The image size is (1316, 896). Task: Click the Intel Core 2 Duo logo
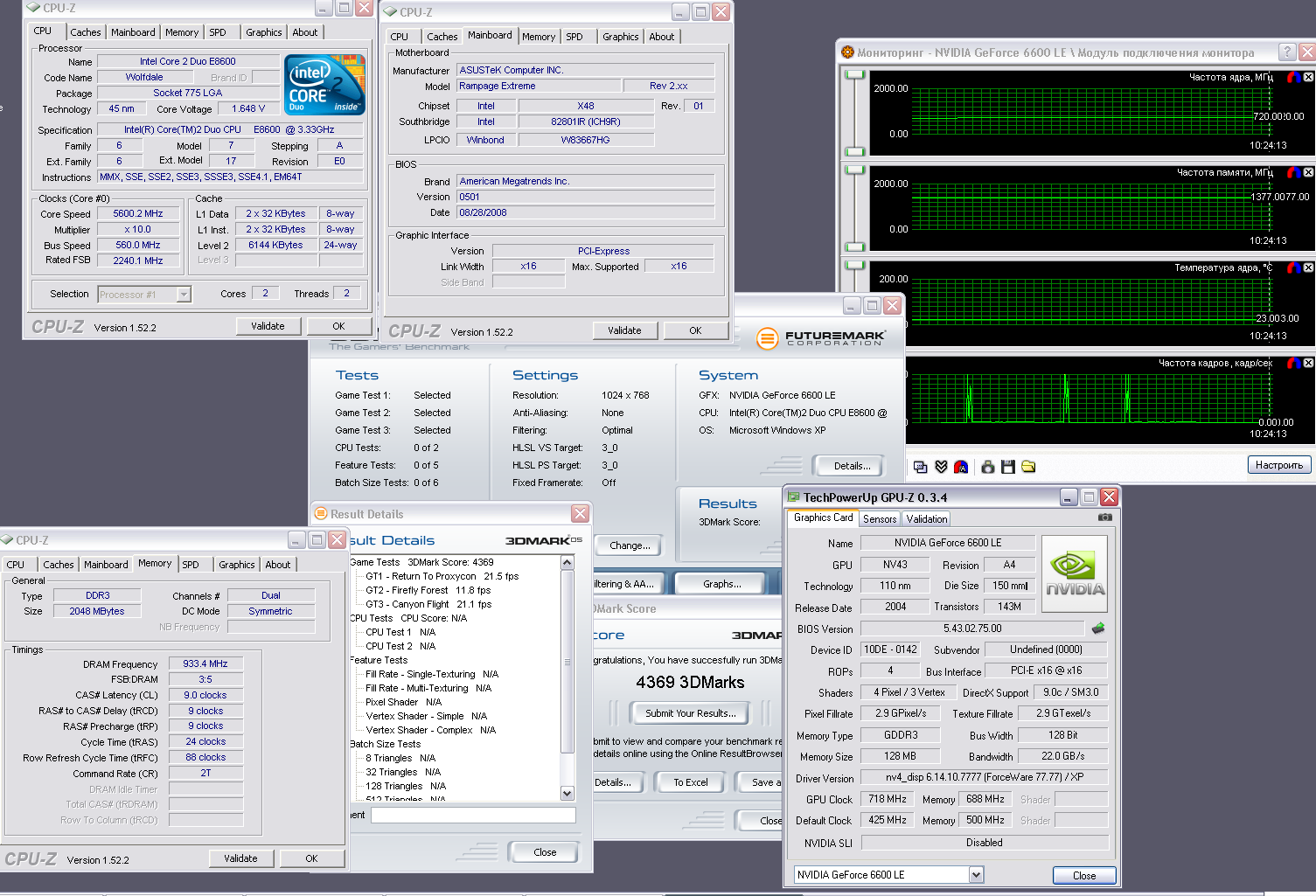pos(325,85)
